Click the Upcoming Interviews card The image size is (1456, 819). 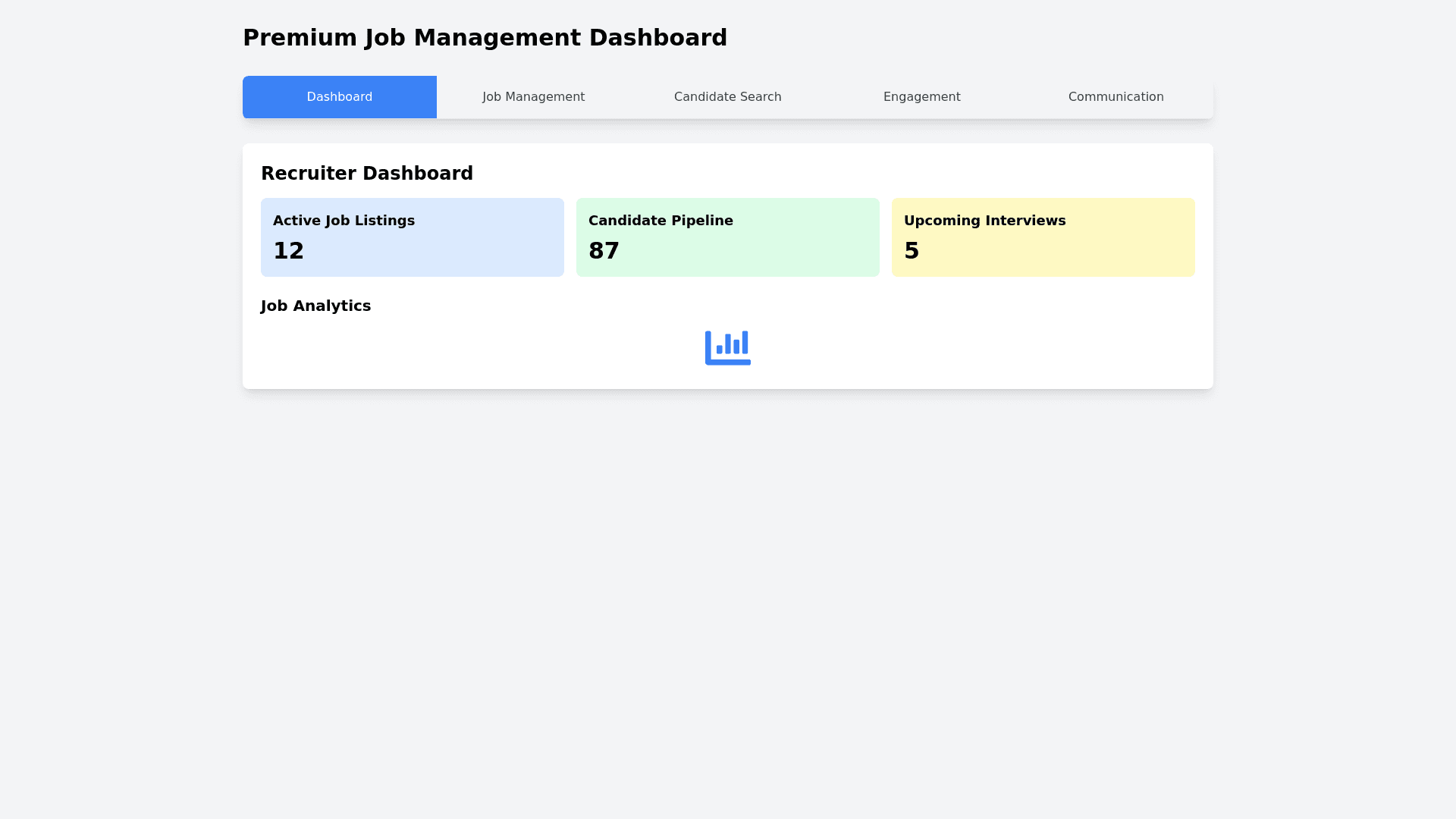[1043, 237]
